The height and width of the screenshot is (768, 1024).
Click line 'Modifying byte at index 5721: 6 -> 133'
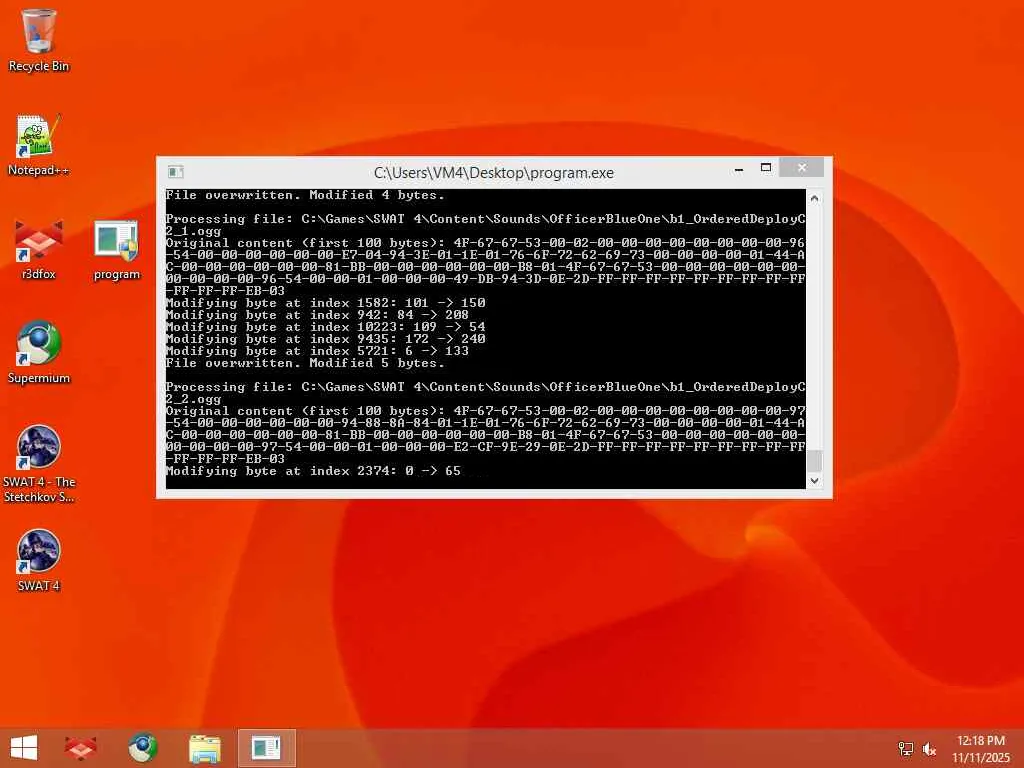[317, 351]
